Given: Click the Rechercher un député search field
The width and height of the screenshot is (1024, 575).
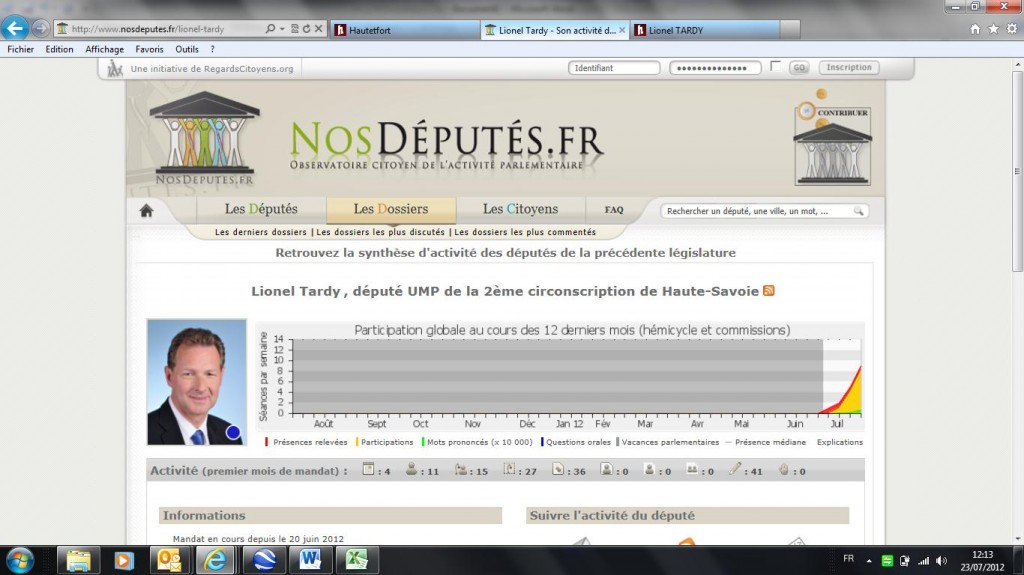Looking at the screenshot, I should [x=764, y=211].
